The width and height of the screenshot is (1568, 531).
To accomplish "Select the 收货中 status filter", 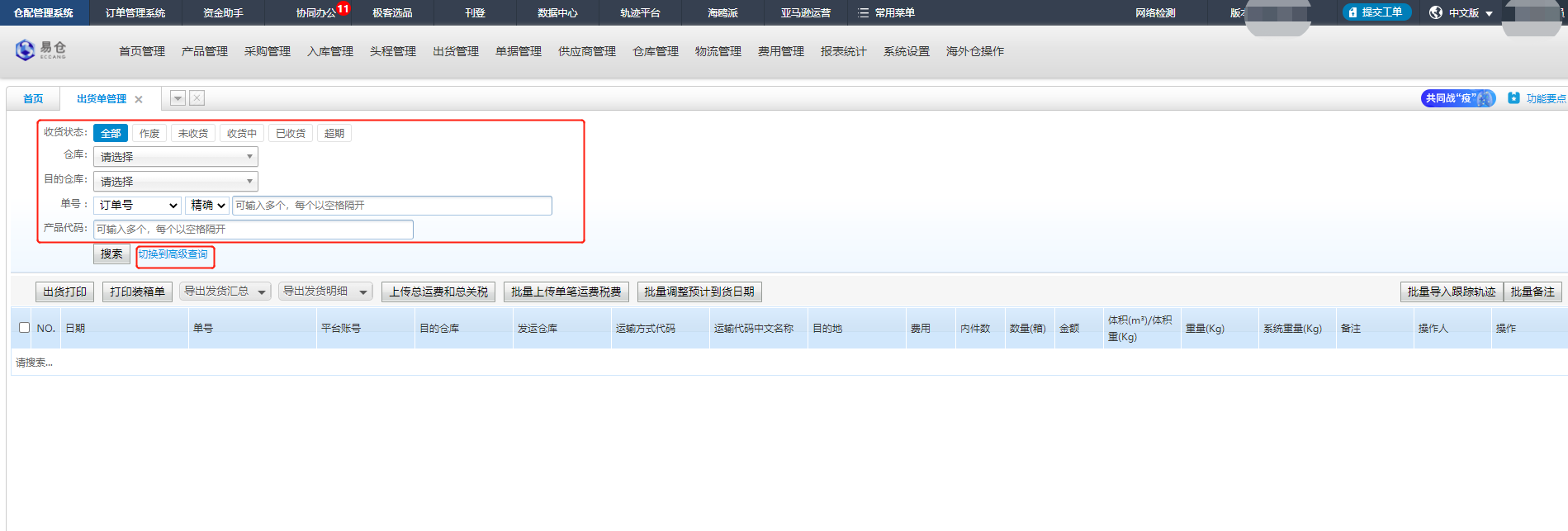I will click(x=242, y=134).
